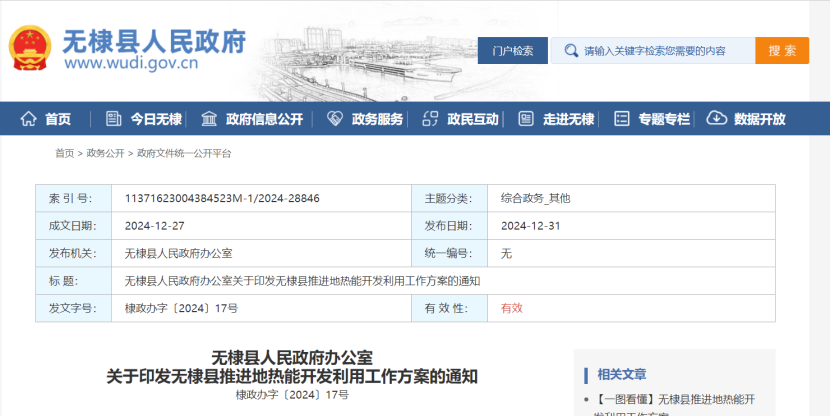The width and height of the screenshot is (831, 416).
Task: Click the chat icon beside 政民互动
Action: (x=430, y=119)
